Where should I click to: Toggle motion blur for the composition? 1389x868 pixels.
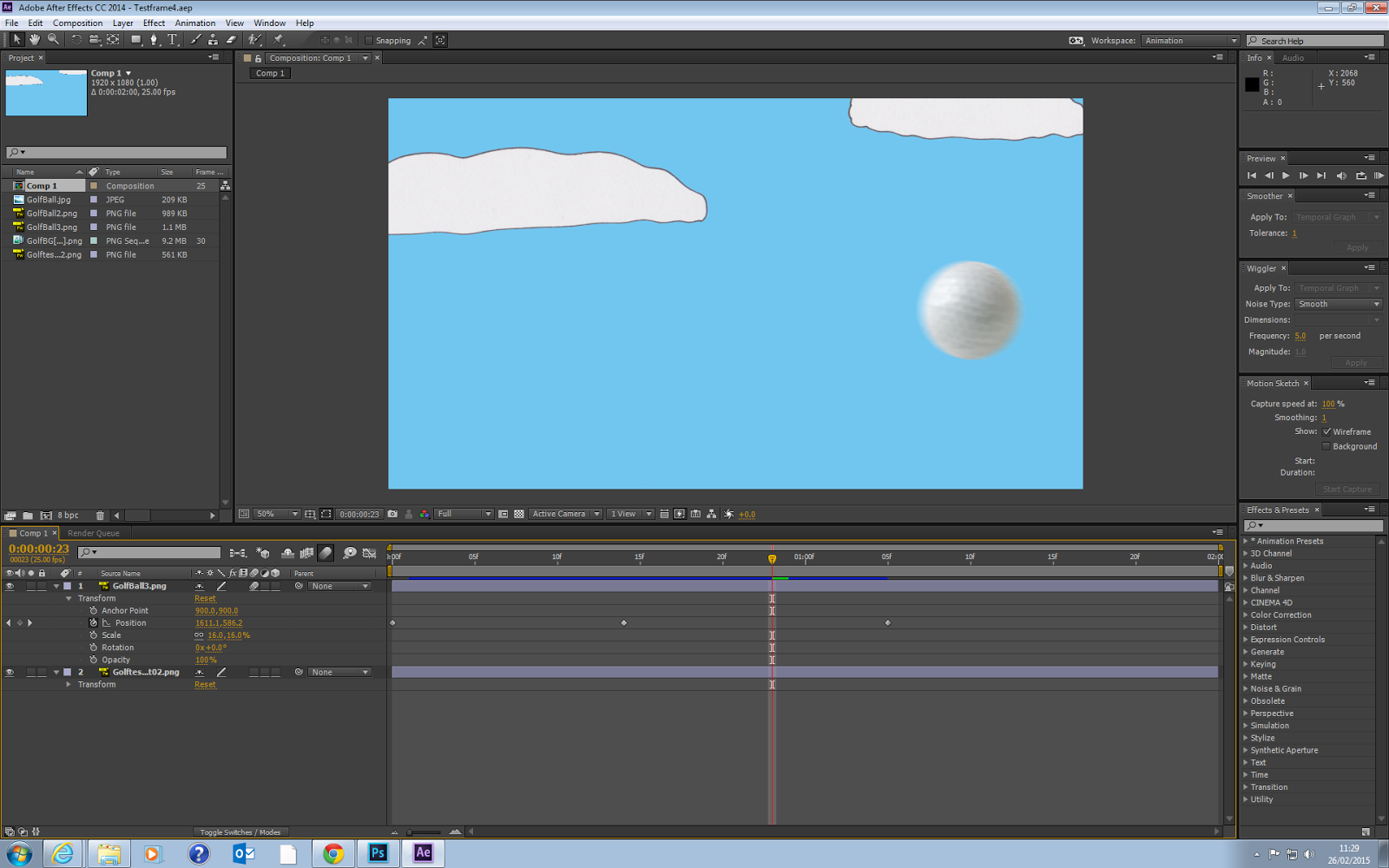click(x=326, y=553)
